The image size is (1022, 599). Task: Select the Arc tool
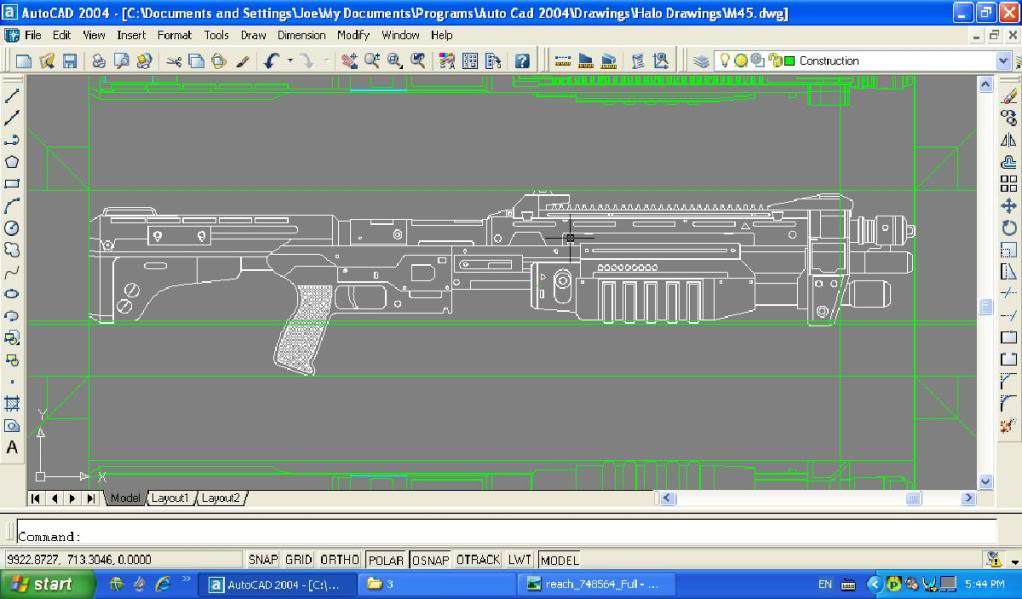(12, 206)
